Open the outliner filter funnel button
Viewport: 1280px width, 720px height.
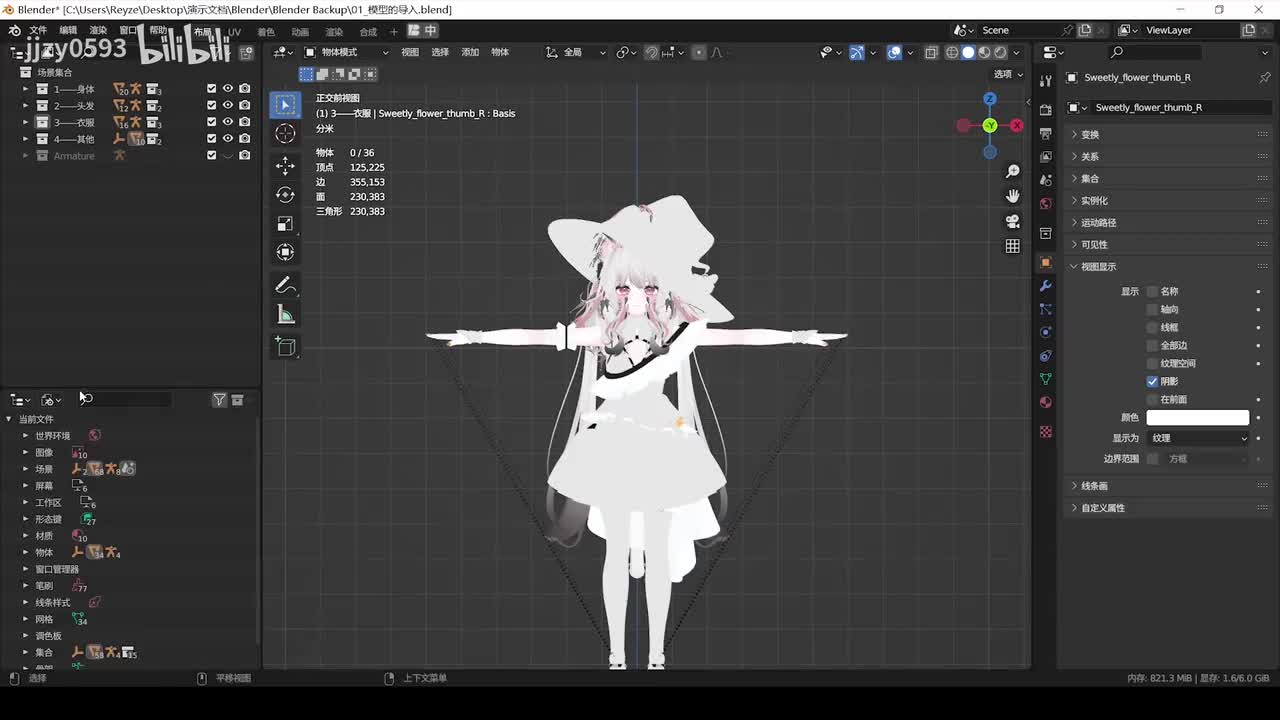pyautogui.click(x=219, y=400)
